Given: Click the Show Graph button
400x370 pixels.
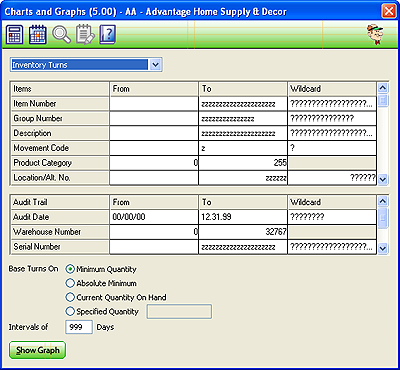Looking at the screenshot, I should pyautogui.click(x=37, y=350).
